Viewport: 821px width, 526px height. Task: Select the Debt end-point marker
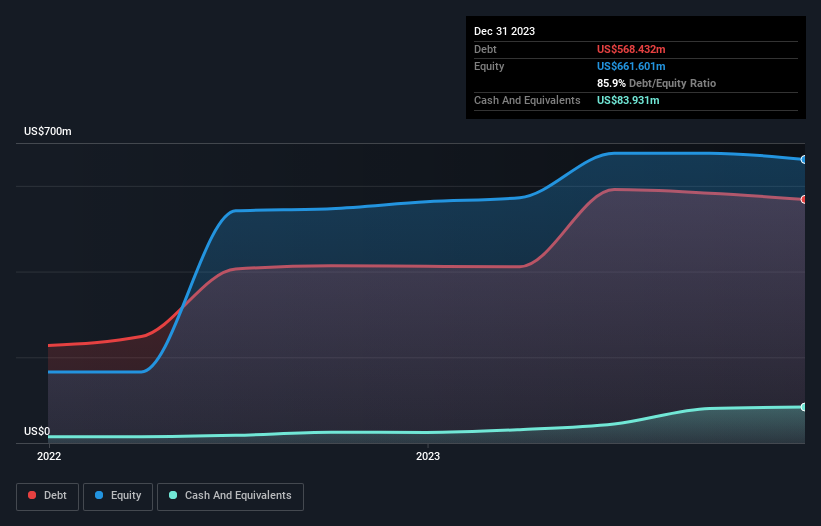[804, 199]
